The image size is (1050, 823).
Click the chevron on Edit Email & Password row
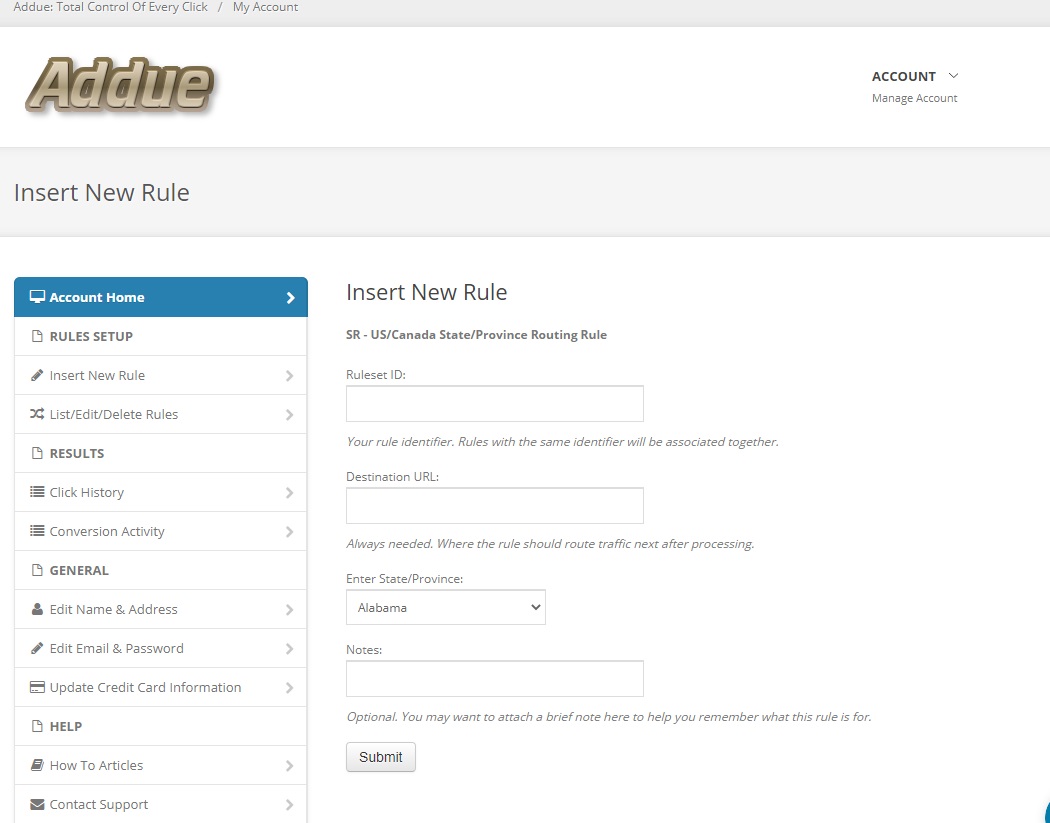(289, 649)
